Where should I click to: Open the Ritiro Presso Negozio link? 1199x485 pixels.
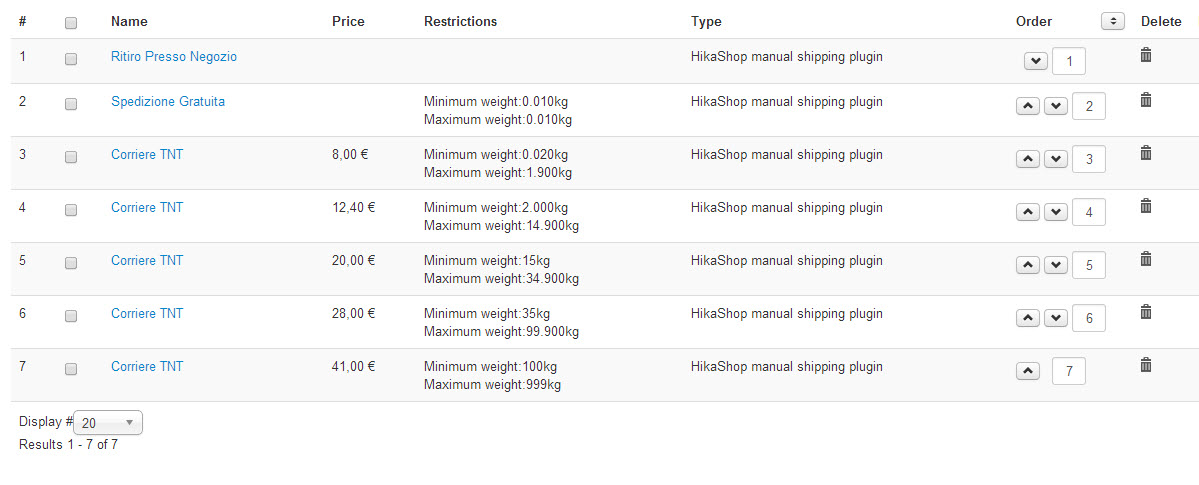pyautogui.click(x=174, y=57)
